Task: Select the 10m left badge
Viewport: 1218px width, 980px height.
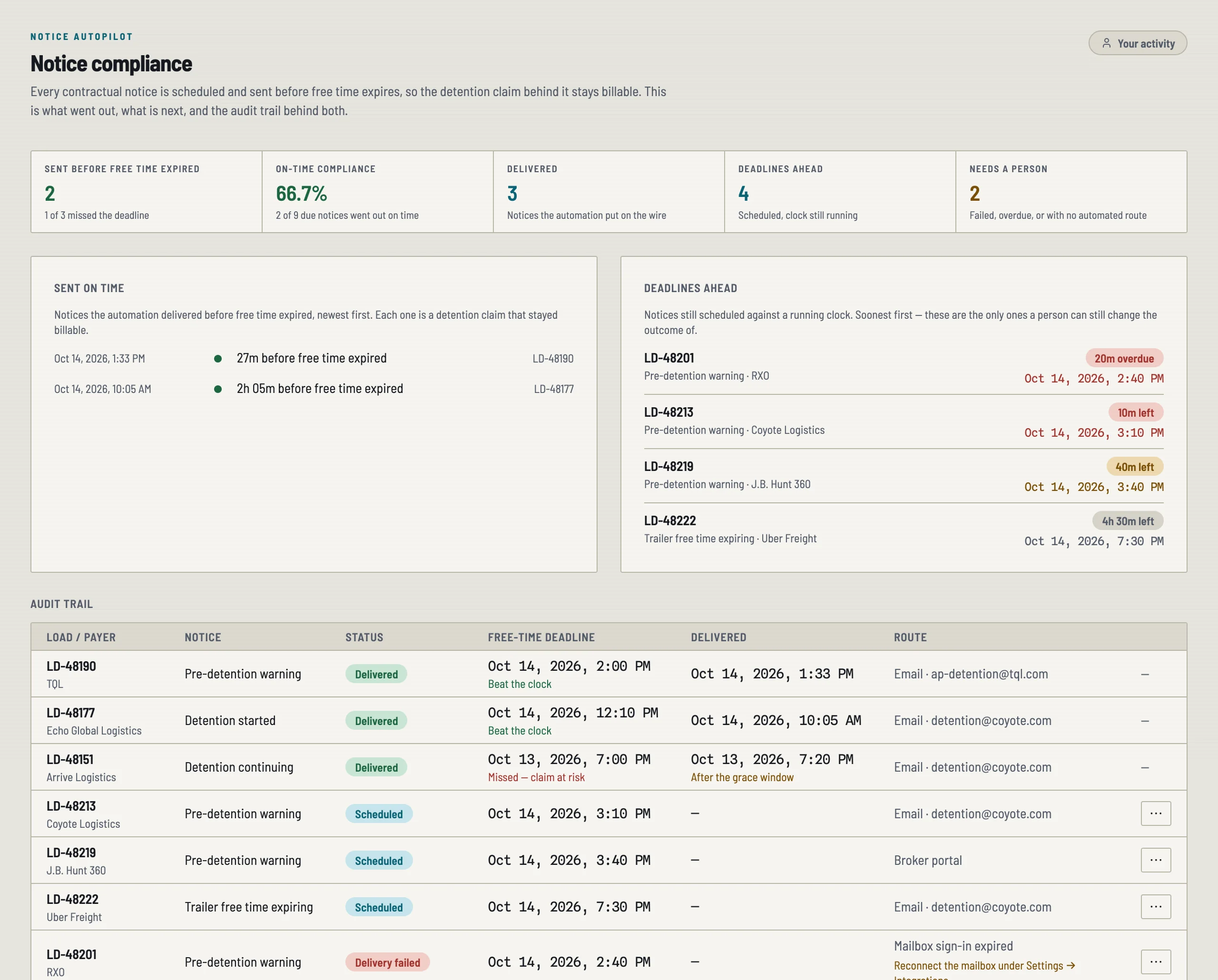Action: pos(1136,412)
